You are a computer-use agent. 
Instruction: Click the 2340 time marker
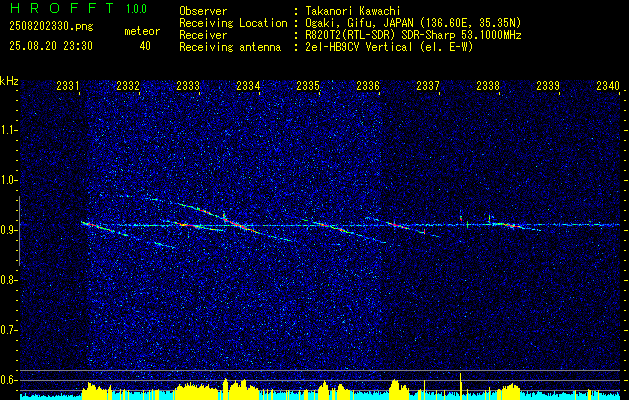(608, 86)
